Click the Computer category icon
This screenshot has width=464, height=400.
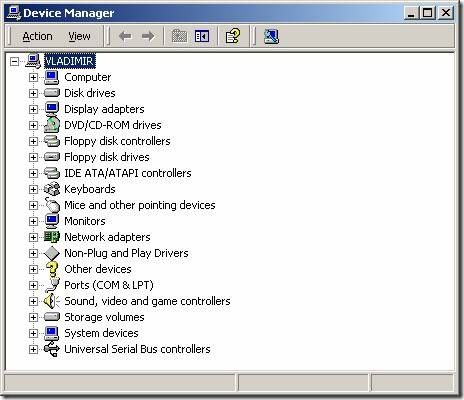pos(52,77)
